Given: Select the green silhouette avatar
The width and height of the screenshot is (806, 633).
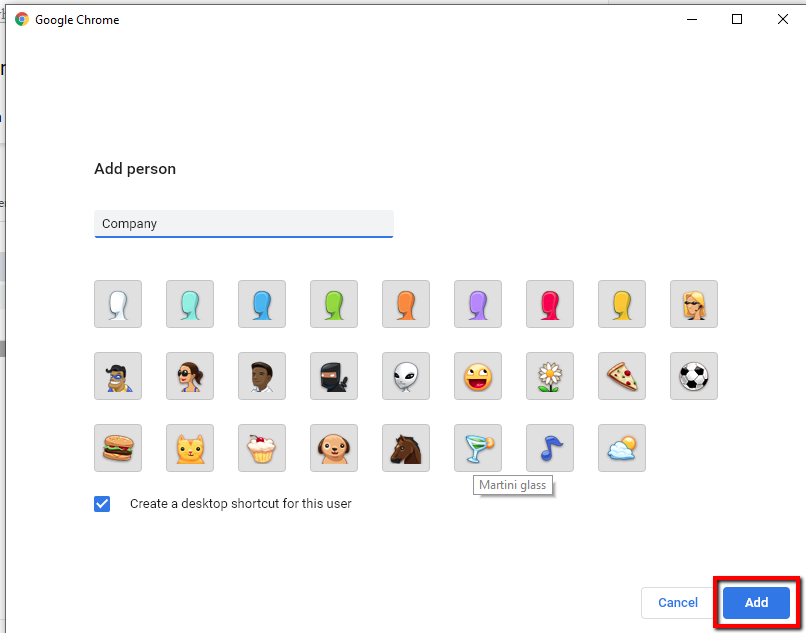Looking at the screenshot, I should coord(334,304).
